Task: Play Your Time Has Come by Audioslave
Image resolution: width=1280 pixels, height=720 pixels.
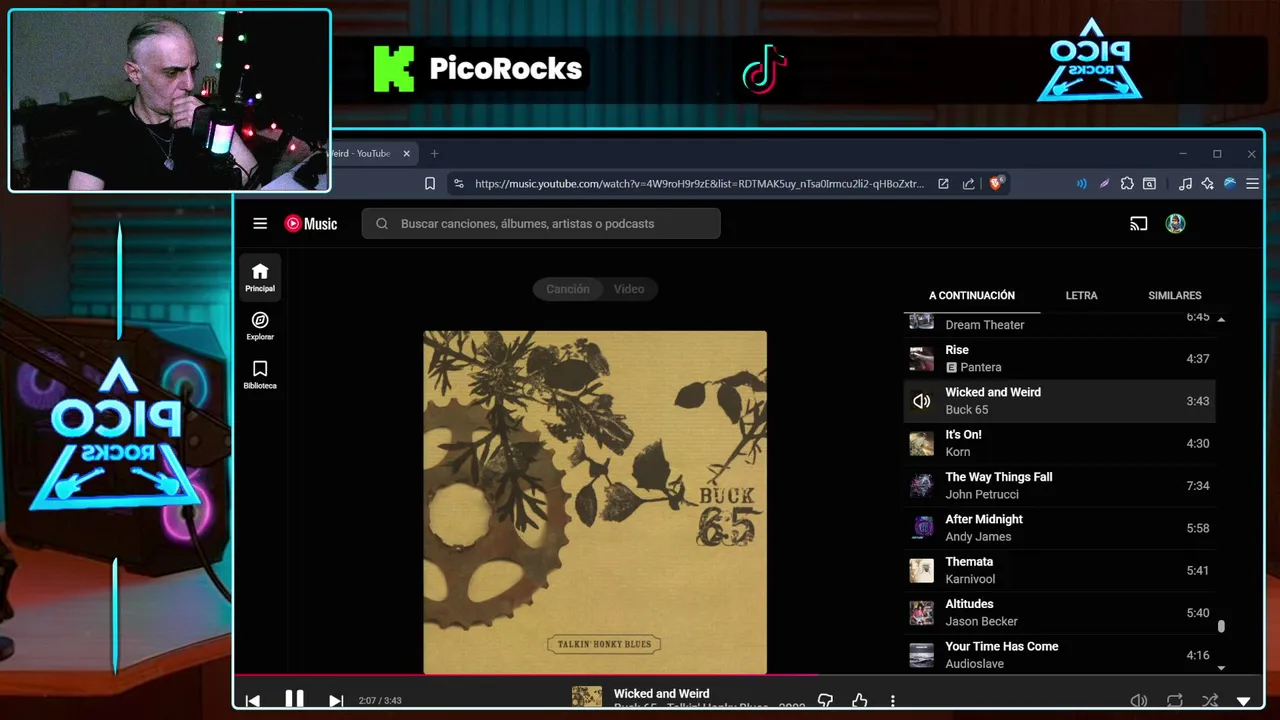Action: 1059,655
